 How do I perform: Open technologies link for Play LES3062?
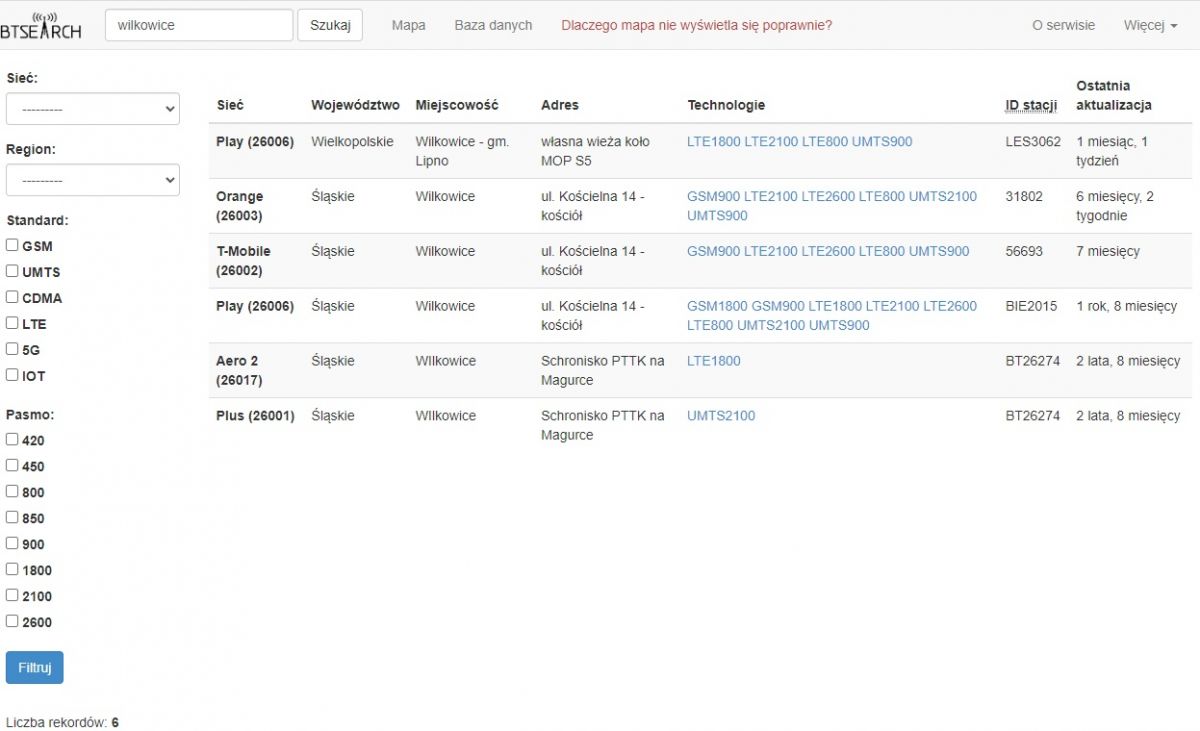click(799, 142)
